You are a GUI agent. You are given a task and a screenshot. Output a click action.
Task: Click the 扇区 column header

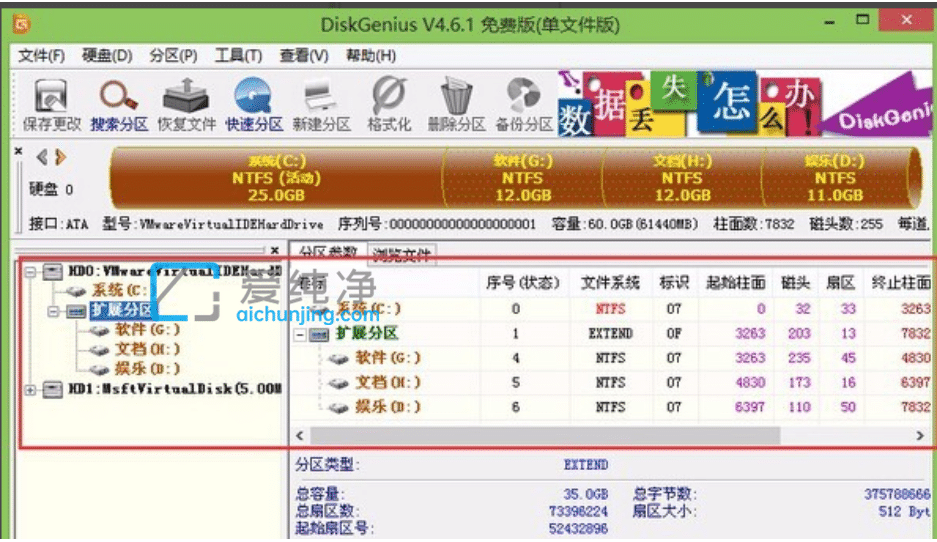coord(841,283)
